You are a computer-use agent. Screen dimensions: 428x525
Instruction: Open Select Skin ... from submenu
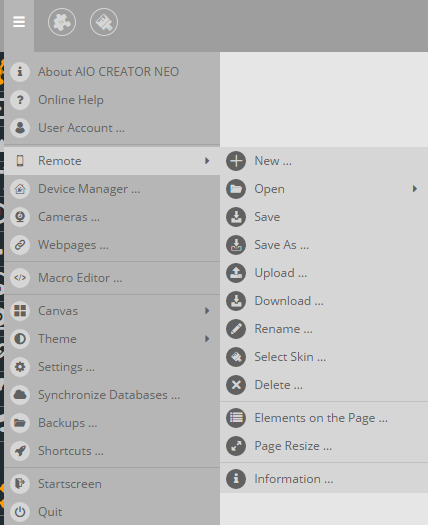tap(324, 357)
